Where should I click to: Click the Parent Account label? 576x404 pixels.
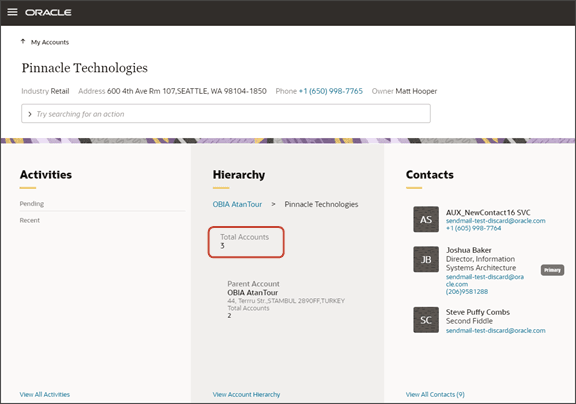[x=253, y=284]
